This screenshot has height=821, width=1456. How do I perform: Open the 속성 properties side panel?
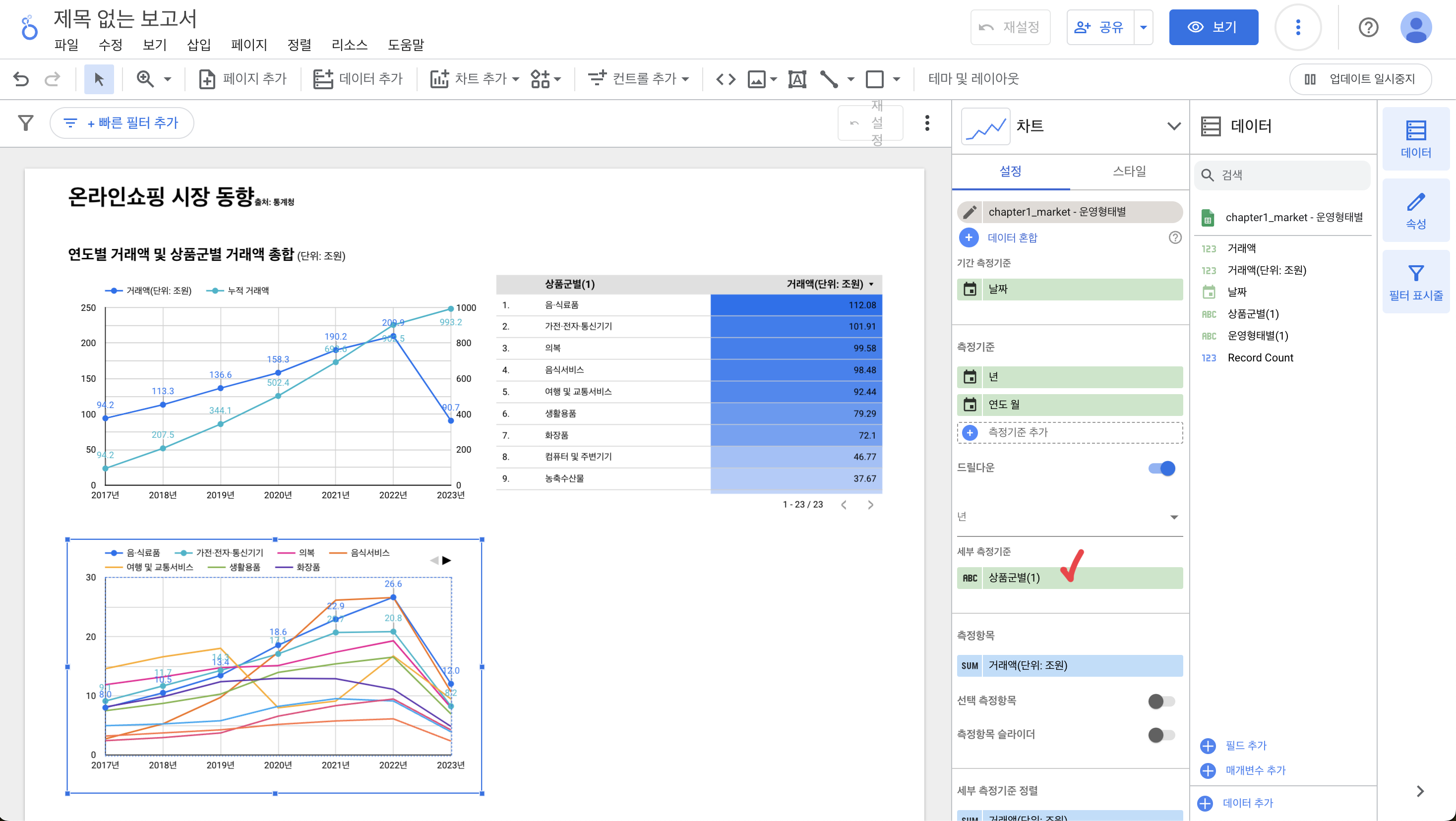pyautogui.click(x=1415, y=211)
